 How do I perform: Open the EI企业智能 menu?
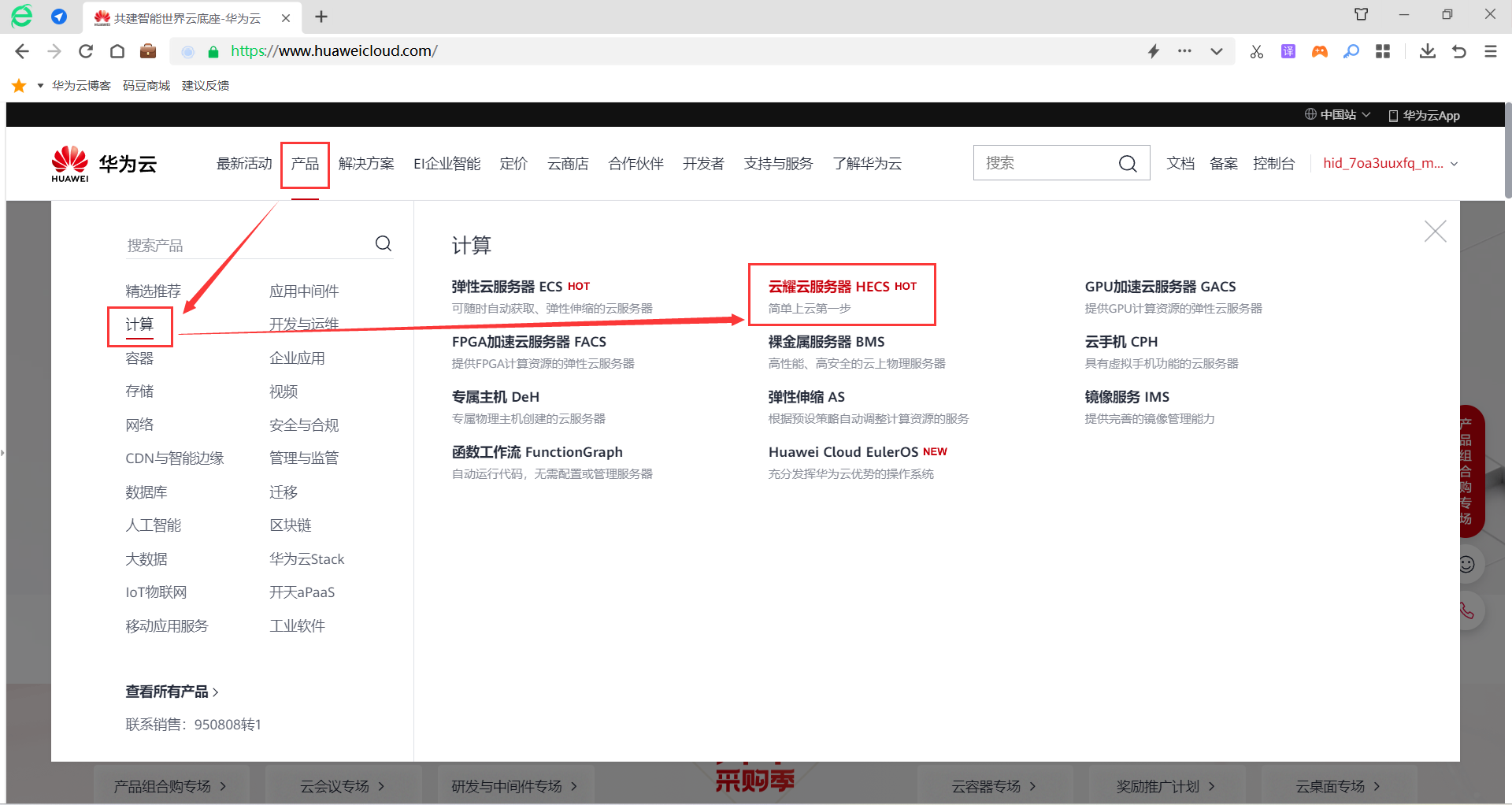click(x=447, y=164)
